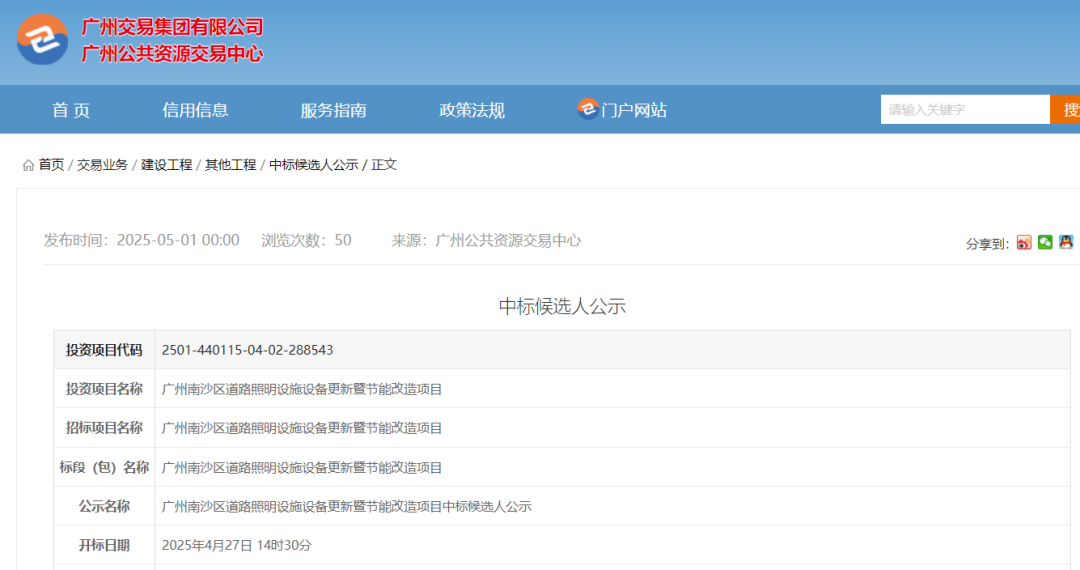Go to 交易业务 breadcrumb link
The width and height of the screenshot is (1080, 570).
pyautogui.click(x=103, y=165)
